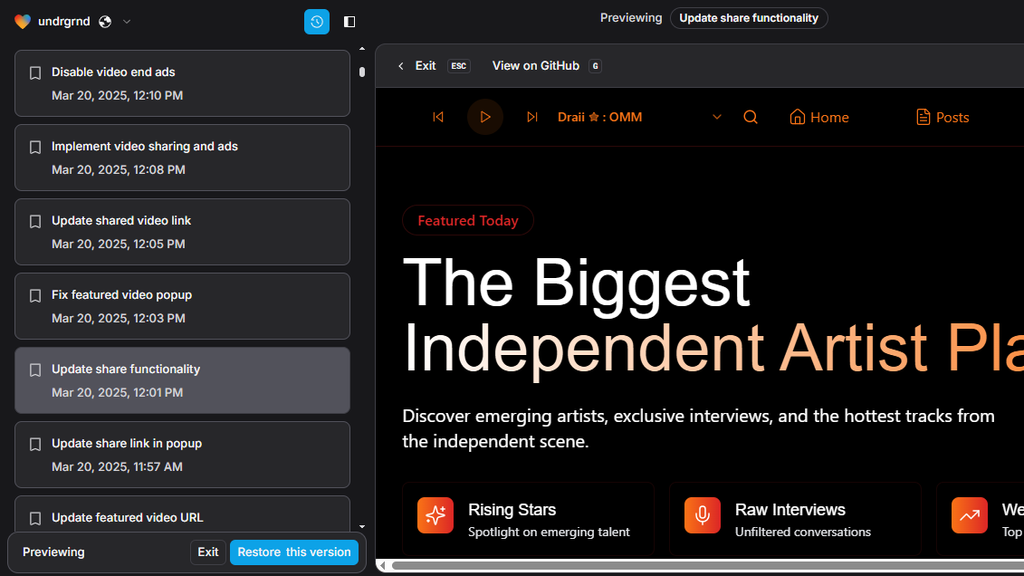1024x576 pixels.
Task: Toggle the split-panel layout icon
Action: click(349, 21)
